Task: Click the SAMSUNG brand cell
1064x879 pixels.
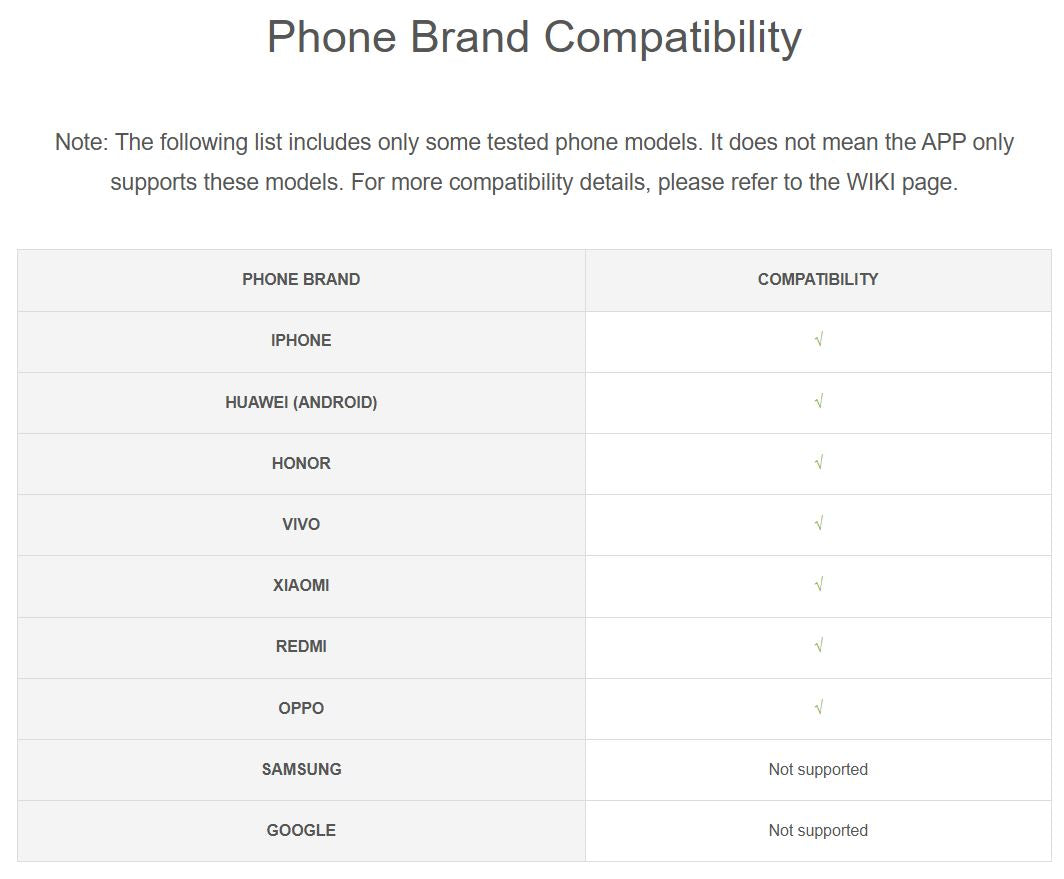Action: tap(301, 769)
